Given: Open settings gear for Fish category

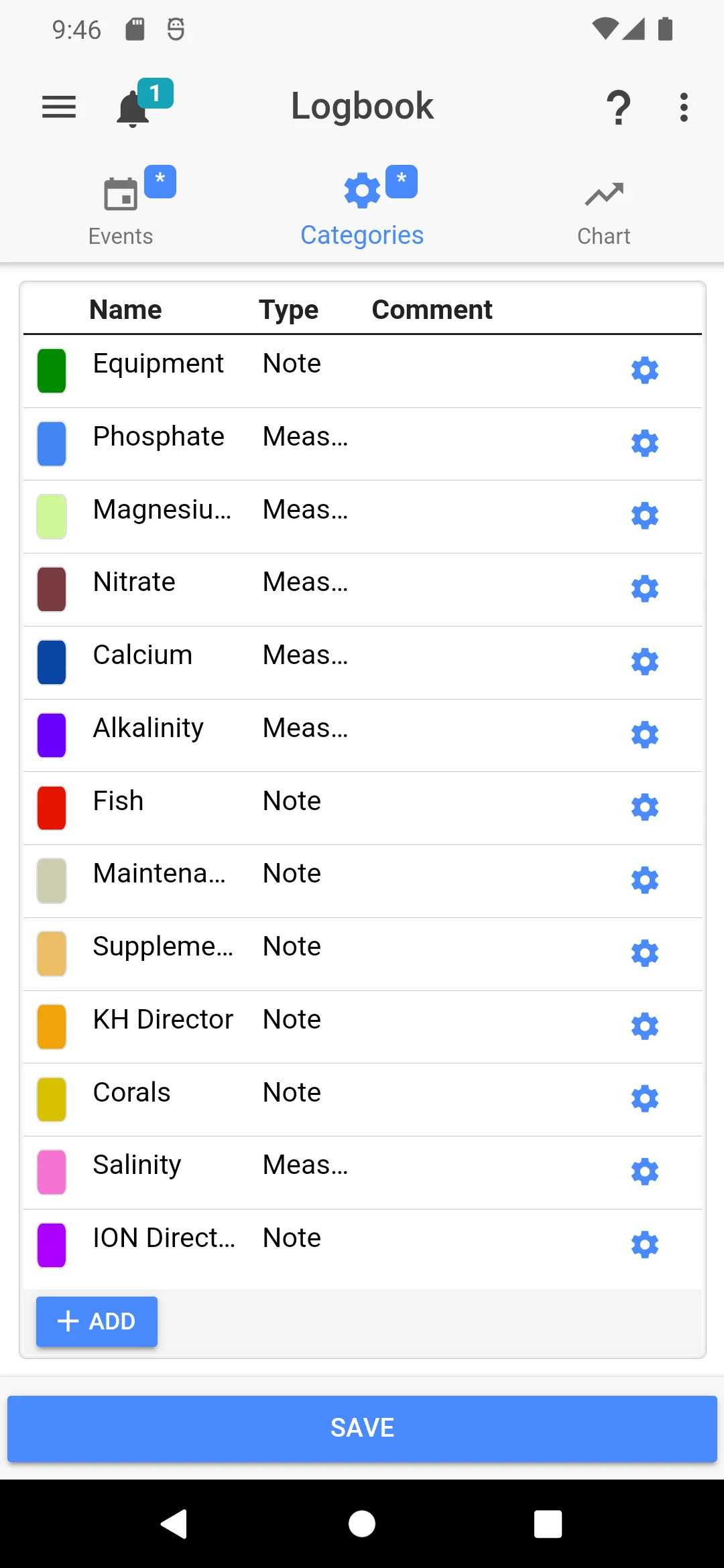Looking at the screenshot, I should pyautogui.click(x=645, y=807).
